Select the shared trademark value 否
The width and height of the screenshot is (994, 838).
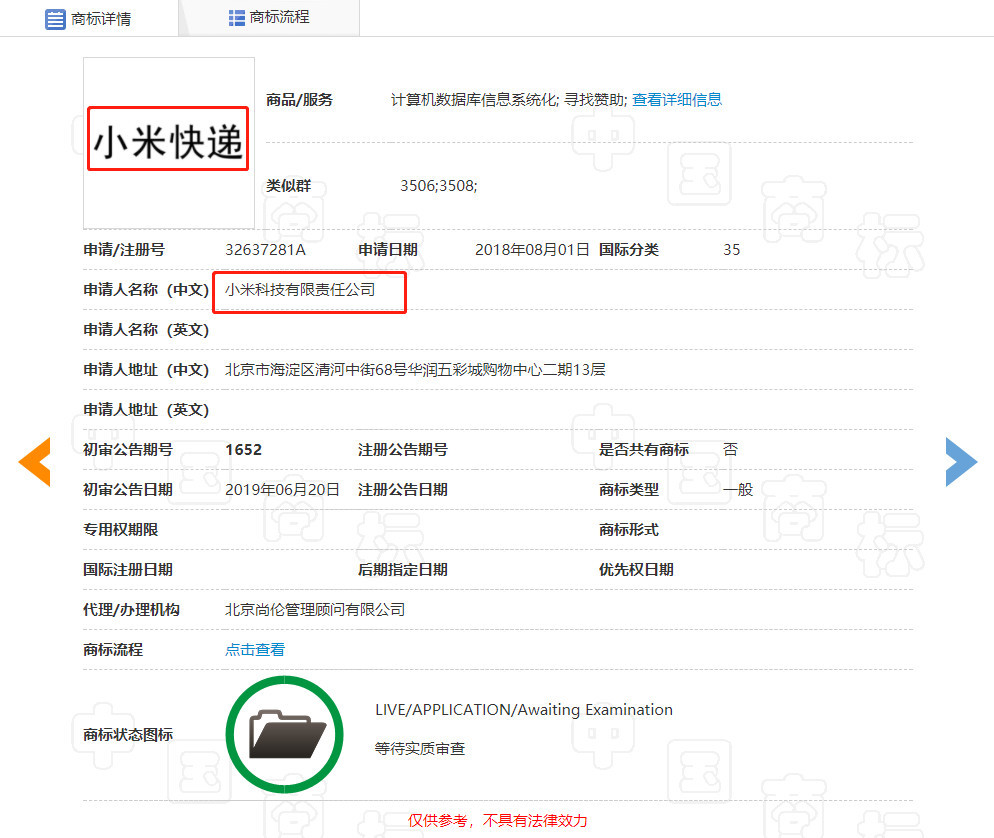730,449
